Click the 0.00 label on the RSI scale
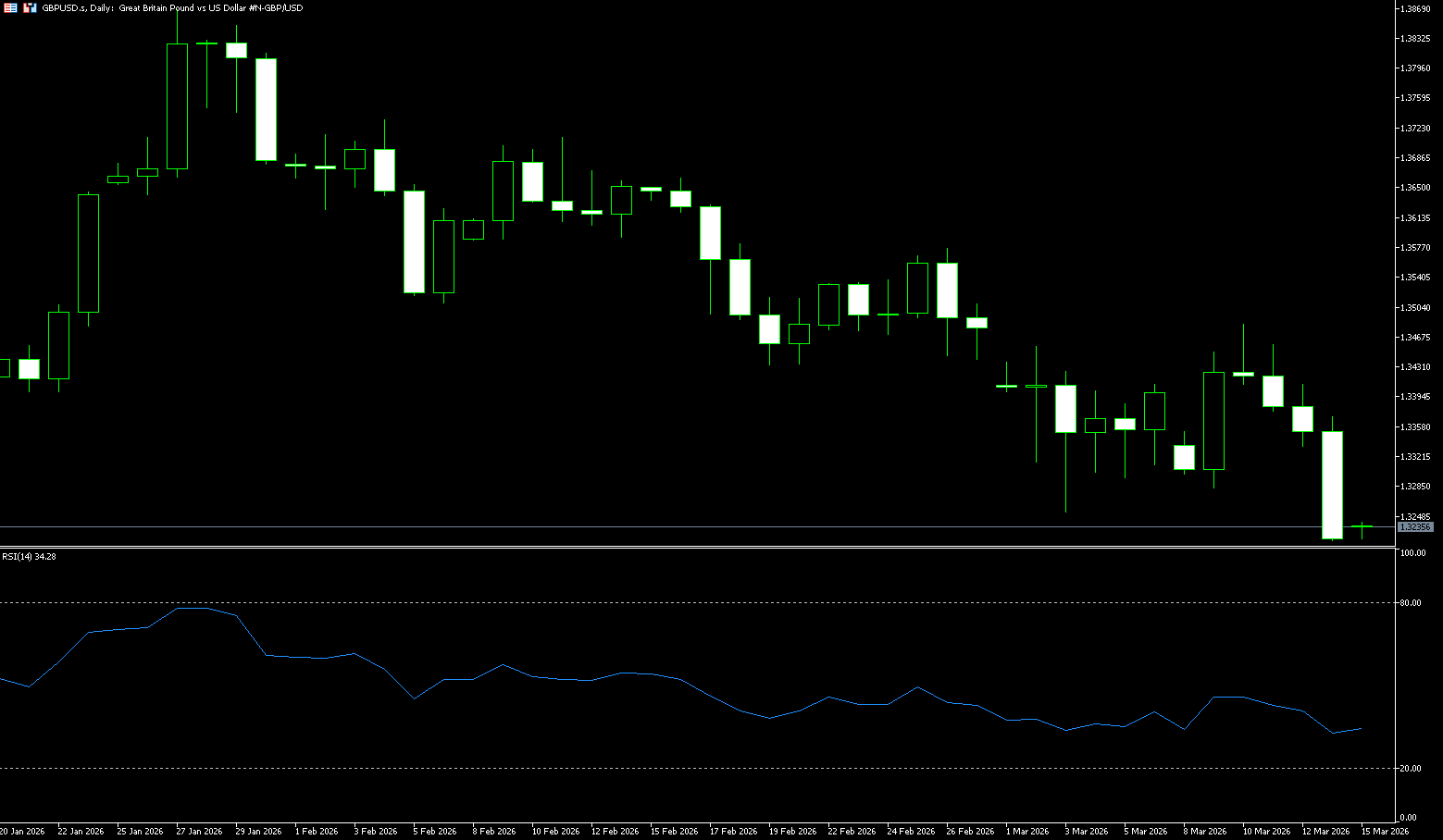 1408,818
